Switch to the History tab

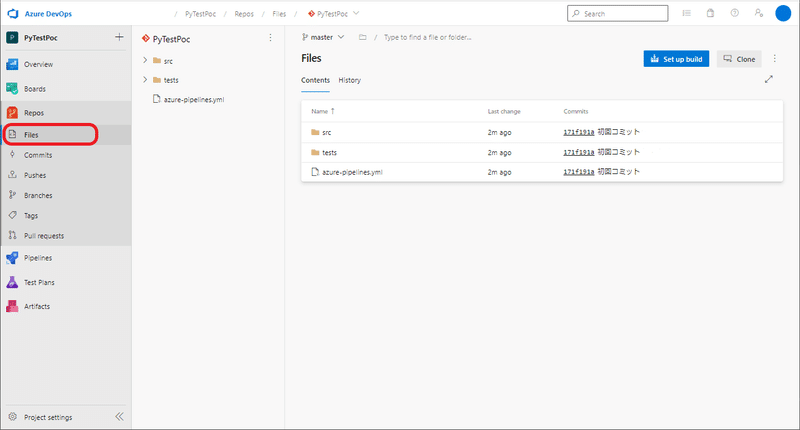(349, 80)
